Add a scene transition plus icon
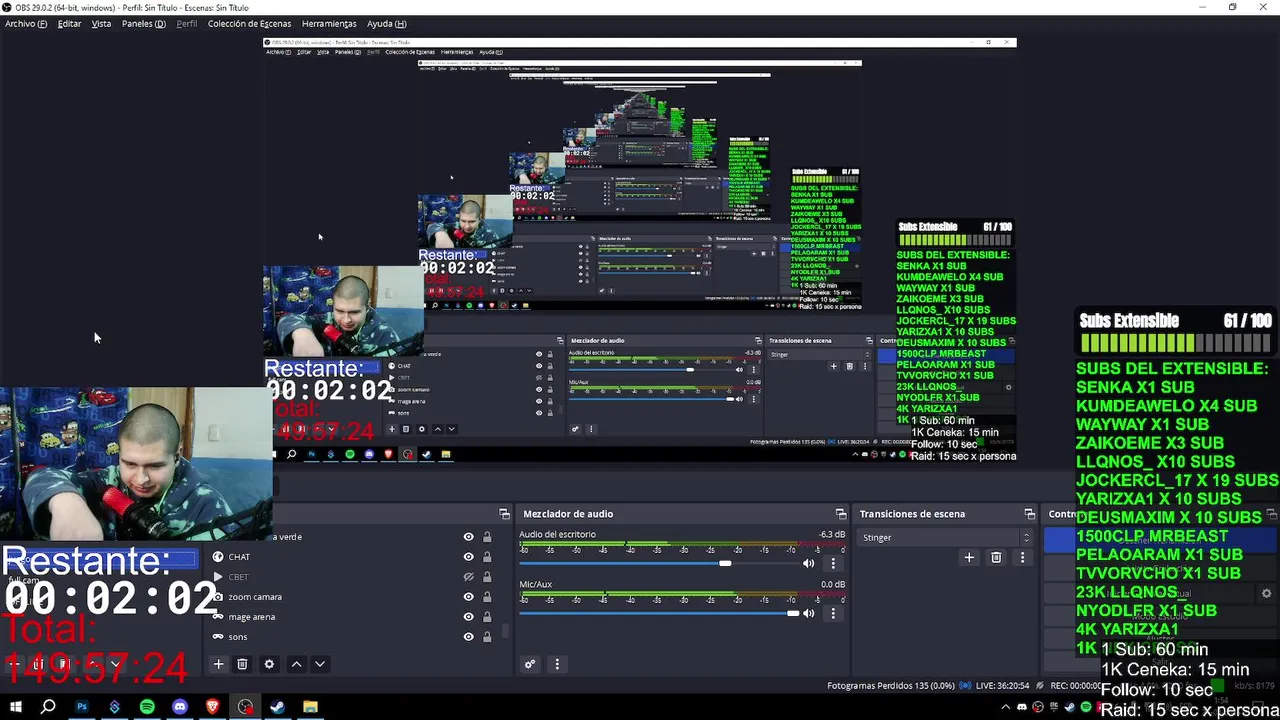This screenshot has width=1280, height=720. (x=969, y=557)
